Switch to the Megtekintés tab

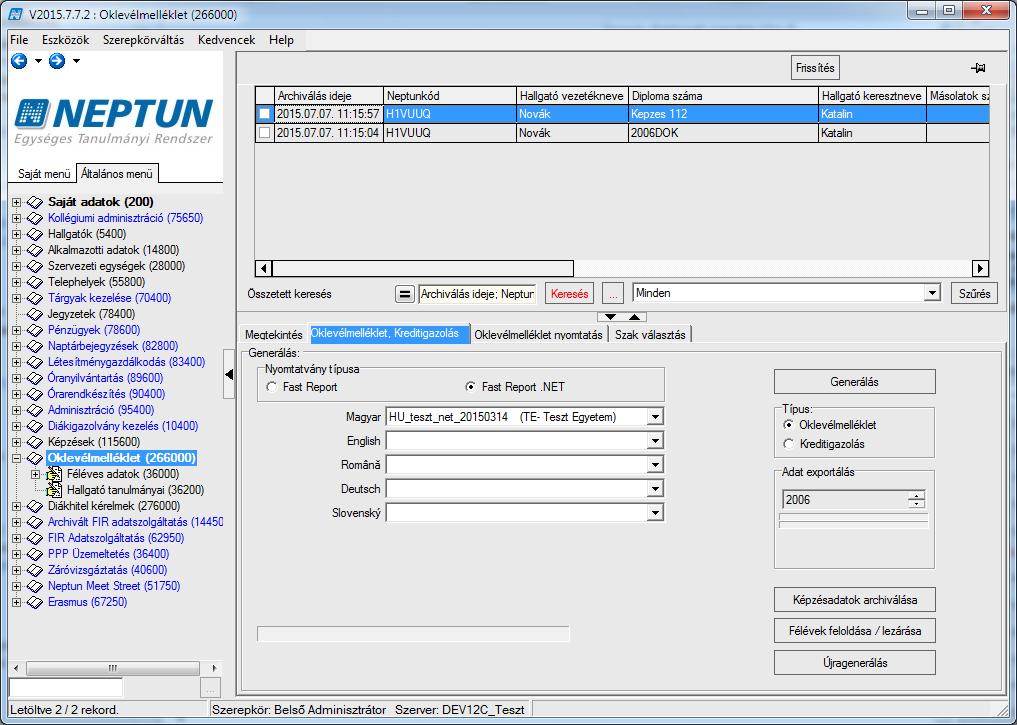(274, 335)
